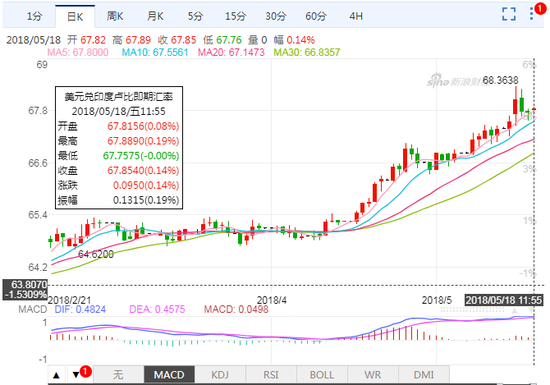Switch to the WR indicator
The height and width of the screenshot is (385, 550).
[373, 375]
